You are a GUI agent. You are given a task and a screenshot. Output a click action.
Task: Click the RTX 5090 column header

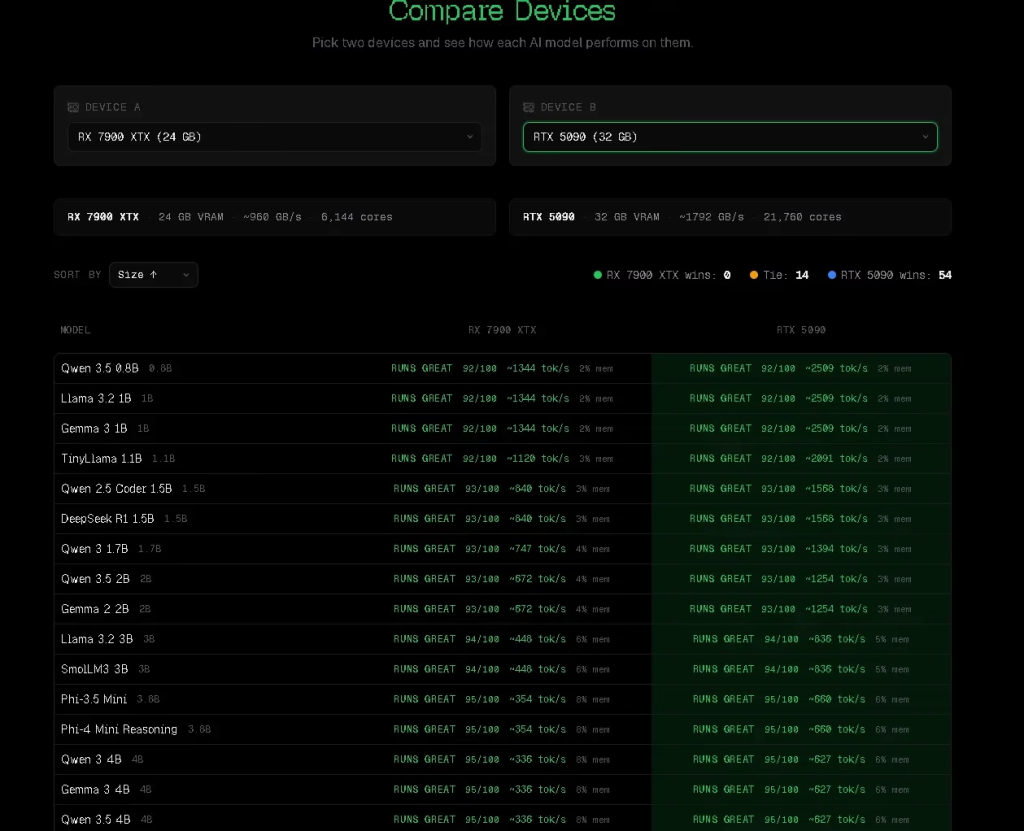[x=801, y=330]
